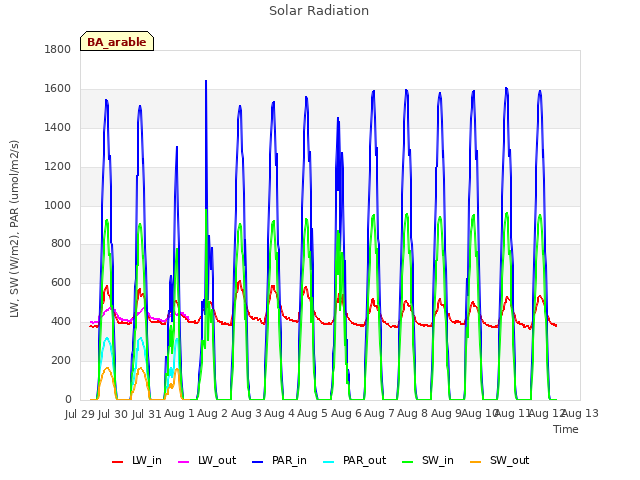Toggle the PAR_out series legend label
This screenshot has height=480, width=640.
[364, 460]
